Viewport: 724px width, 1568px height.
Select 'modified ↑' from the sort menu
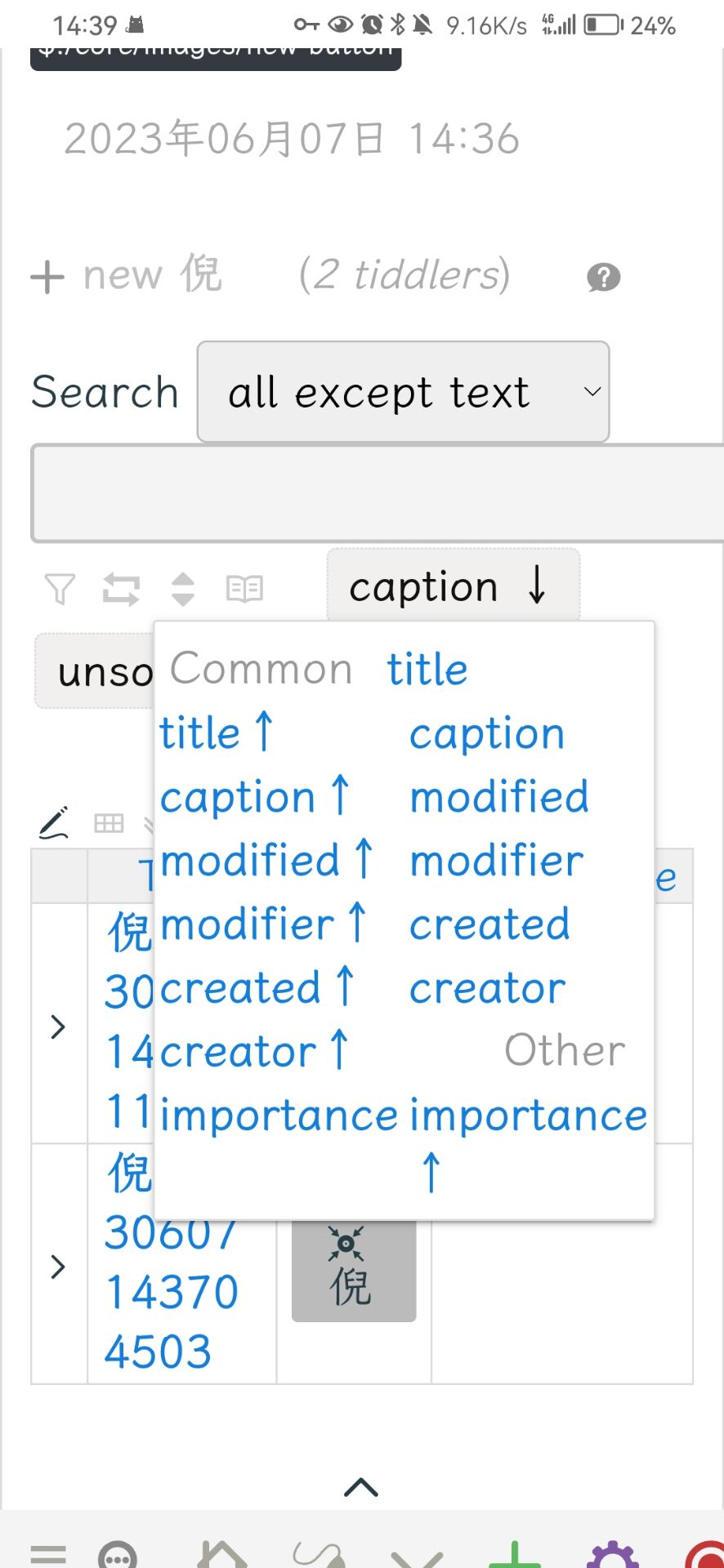266,860
